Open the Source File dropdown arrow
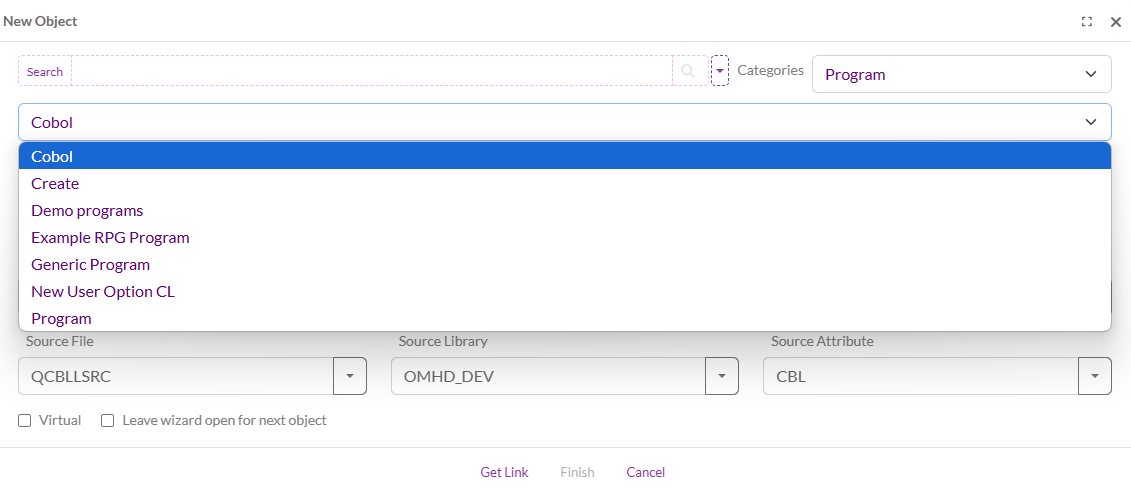Screen dimensions: 1131x492 pos(350,376)
